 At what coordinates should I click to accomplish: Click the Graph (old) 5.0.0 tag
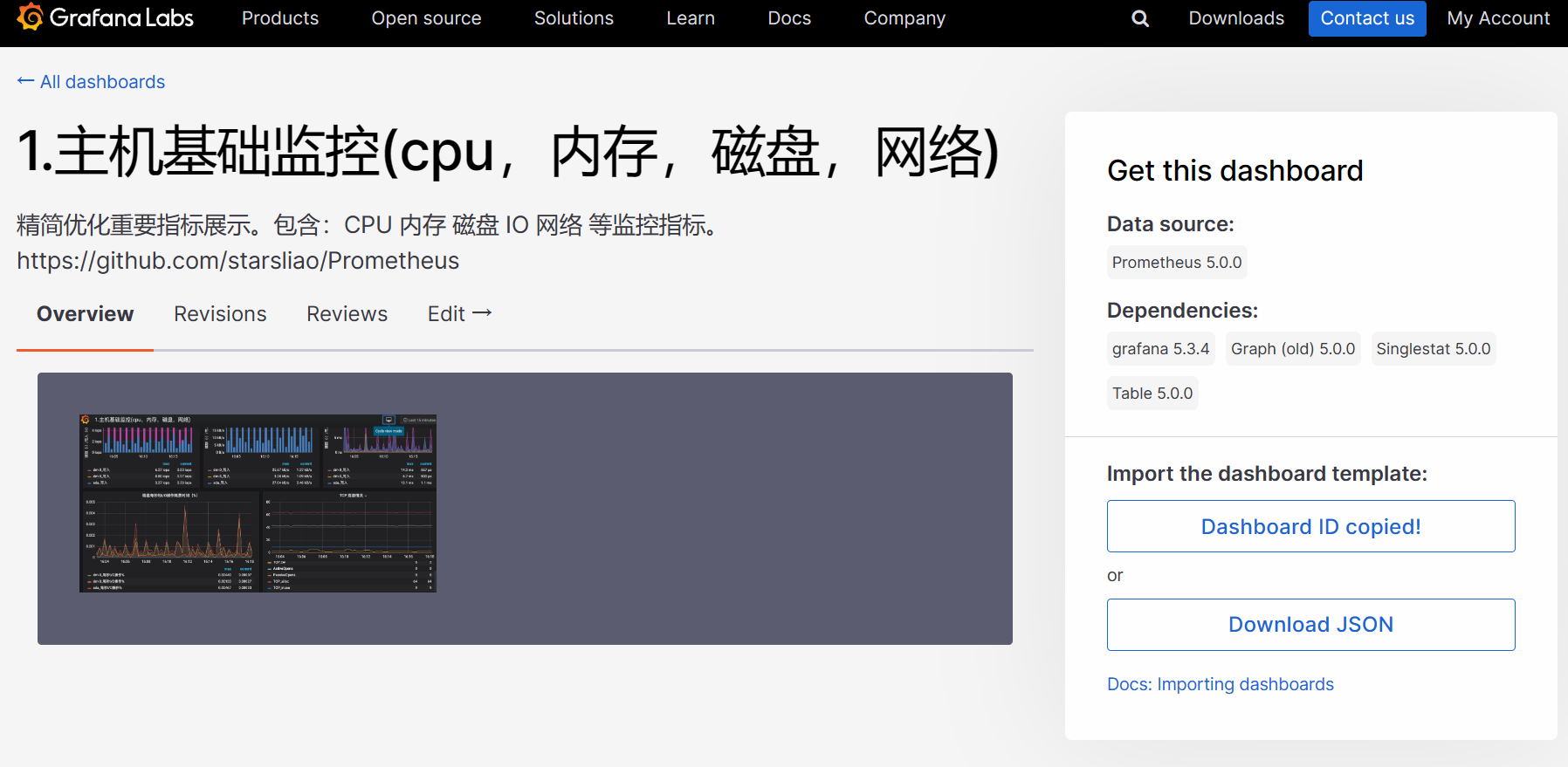[1292, 349]
